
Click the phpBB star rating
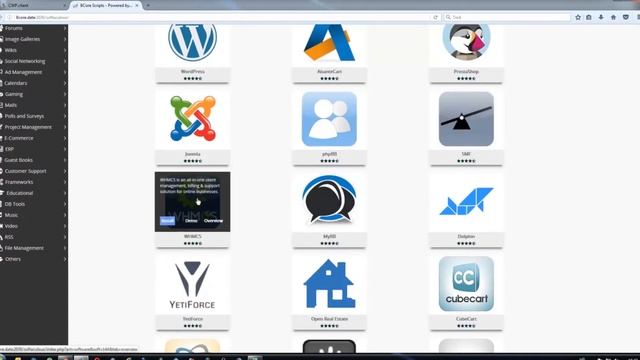tap(329, 161)
